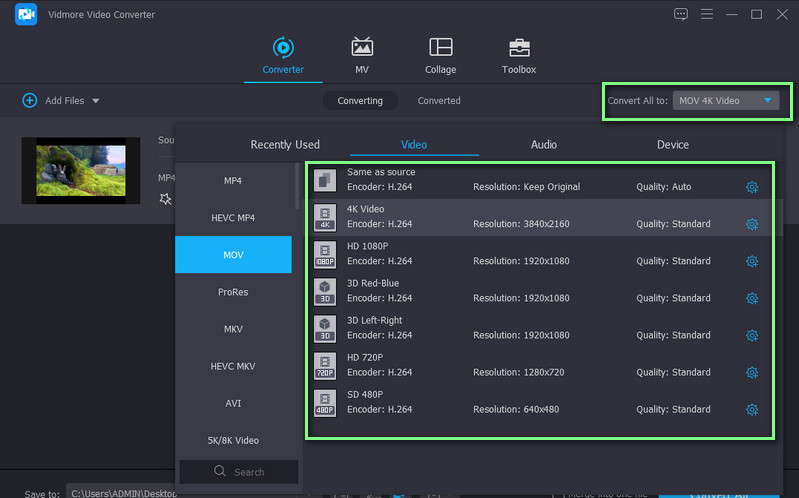Choose MP4 in the format list

click(233, 180)
